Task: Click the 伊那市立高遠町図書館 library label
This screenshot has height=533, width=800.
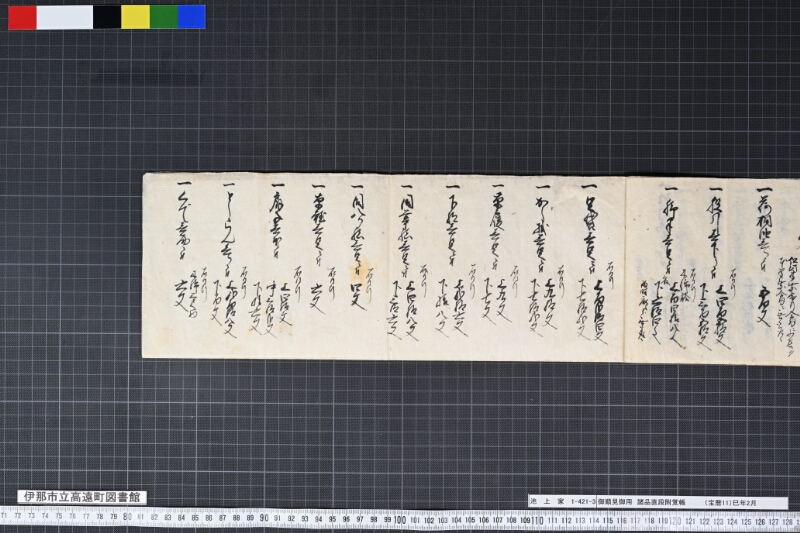Action: (82, 497)
